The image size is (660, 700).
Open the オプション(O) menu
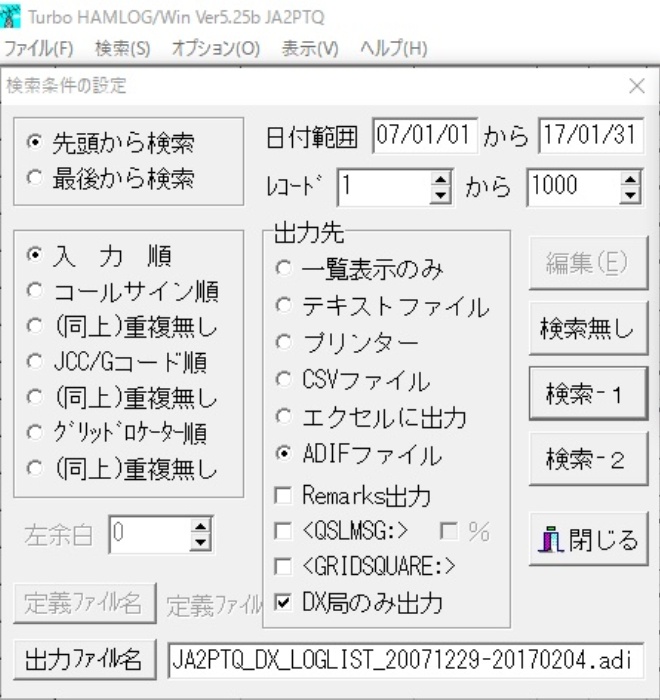click(215, 48)
